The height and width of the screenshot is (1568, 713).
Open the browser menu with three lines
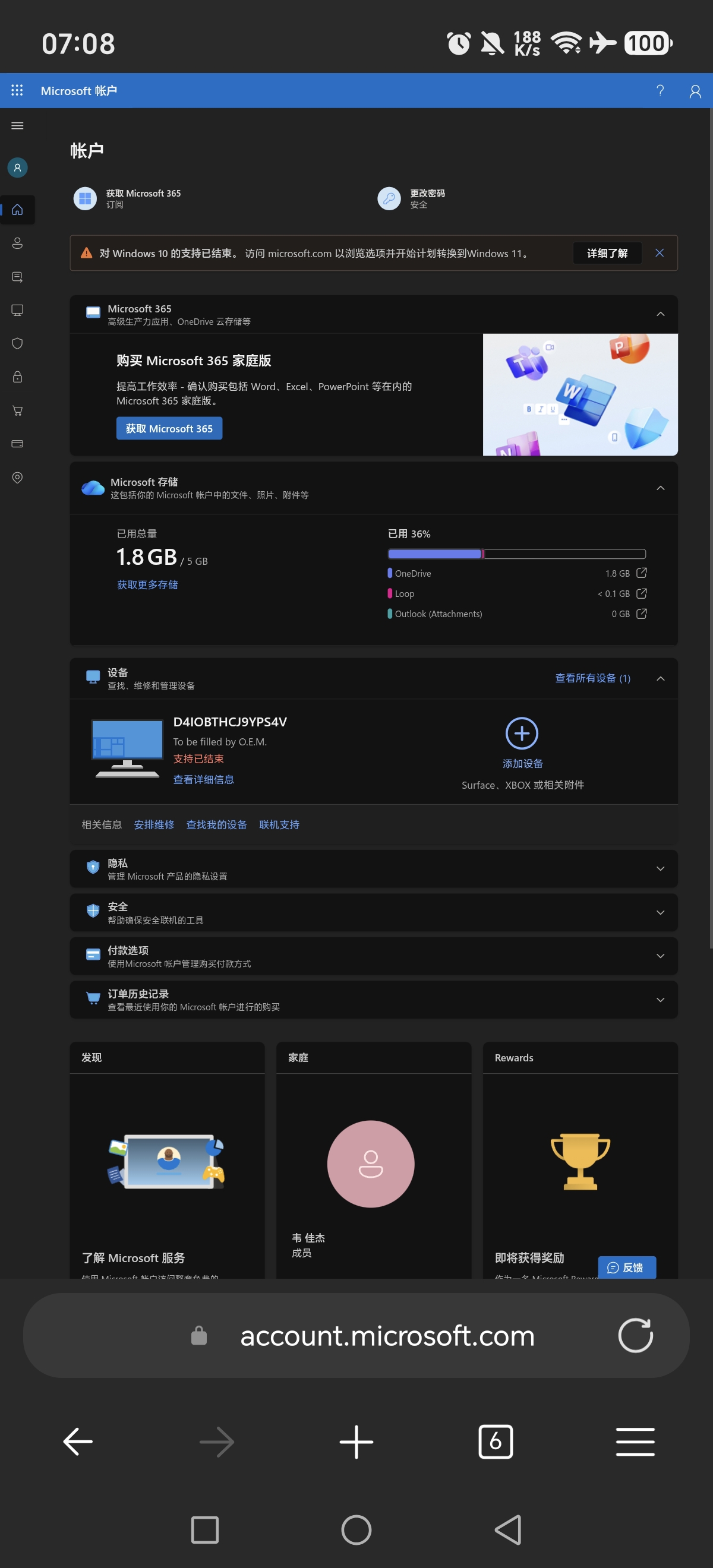point(635,1441)
